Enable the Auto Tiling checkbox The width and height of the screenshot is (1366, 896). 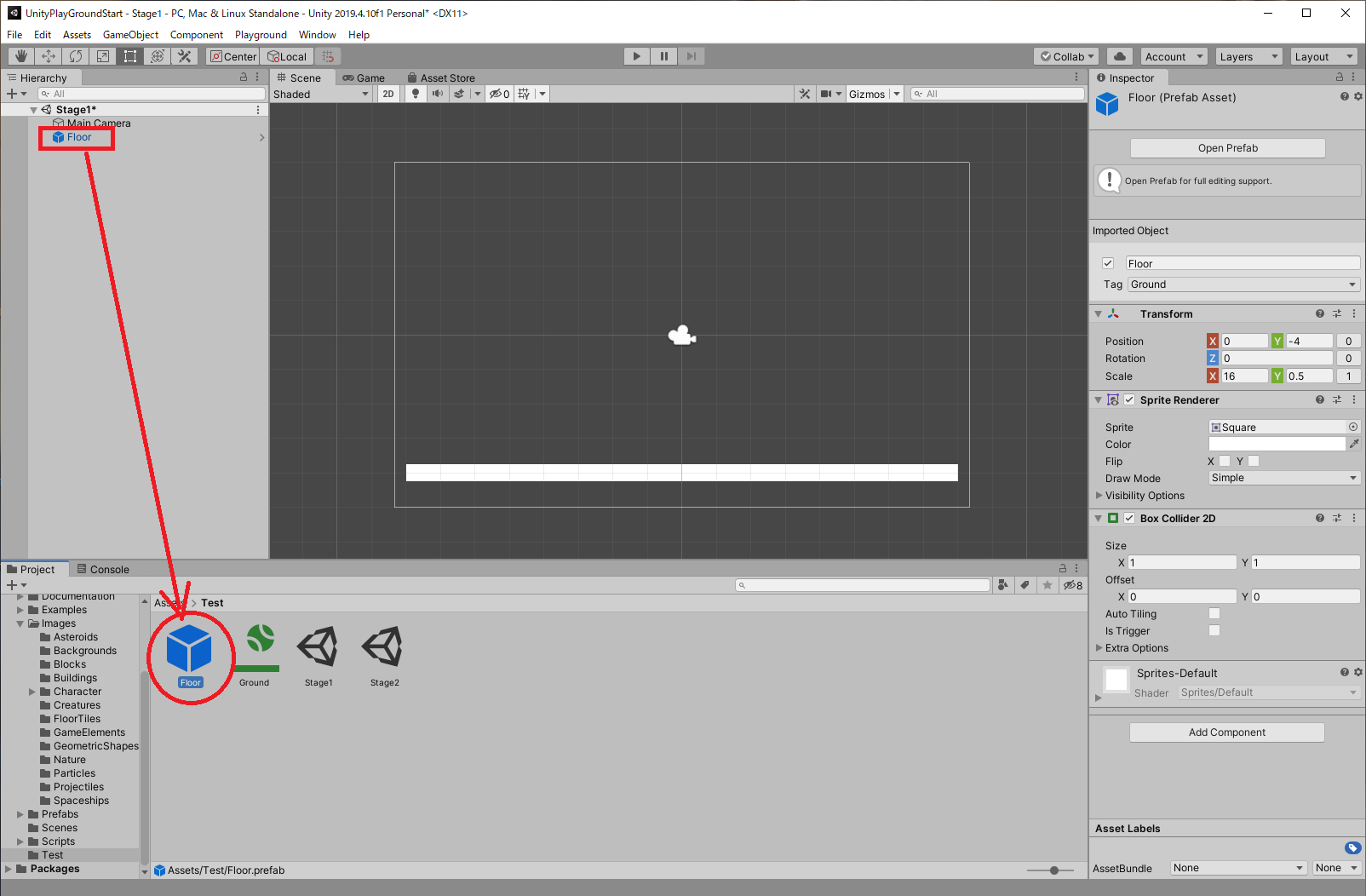coord(1214,613)
